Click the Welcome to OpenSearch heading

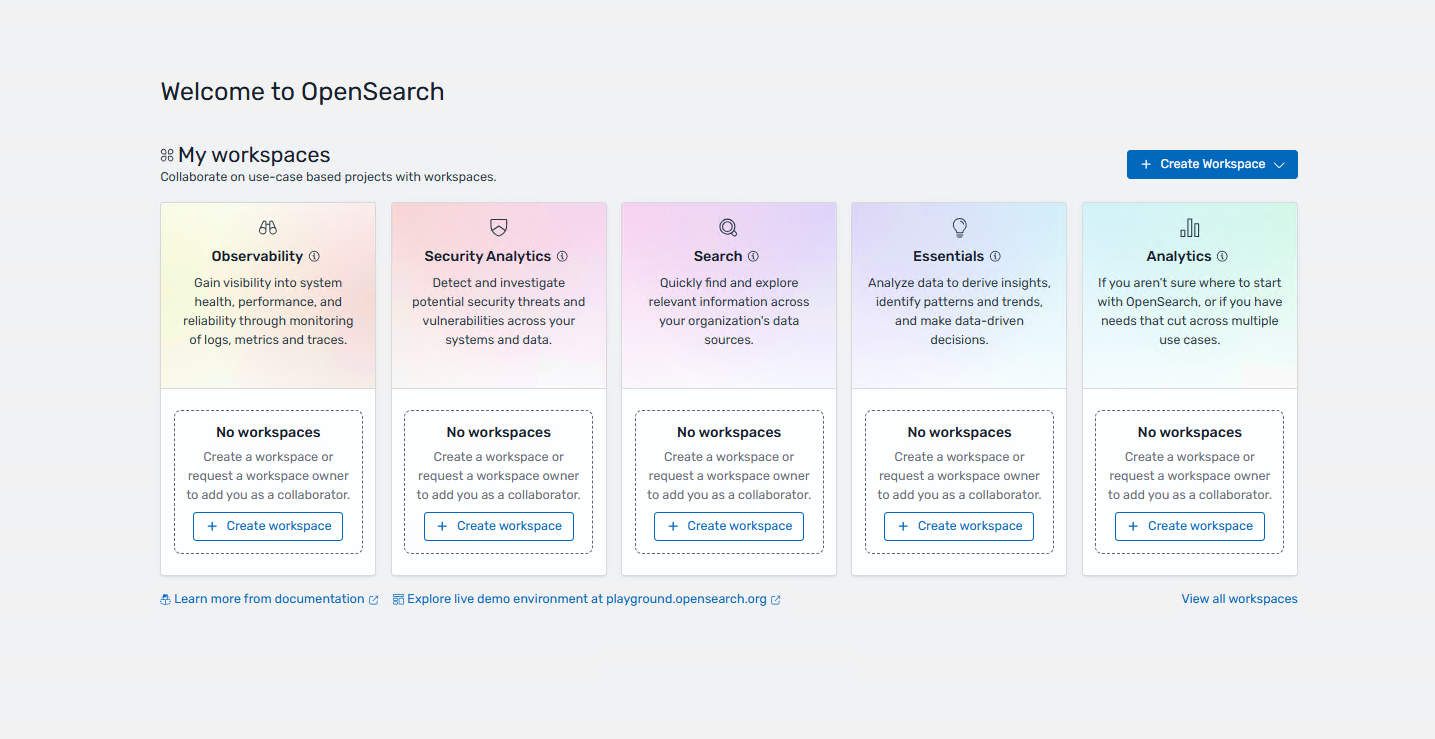coord(302,92)
